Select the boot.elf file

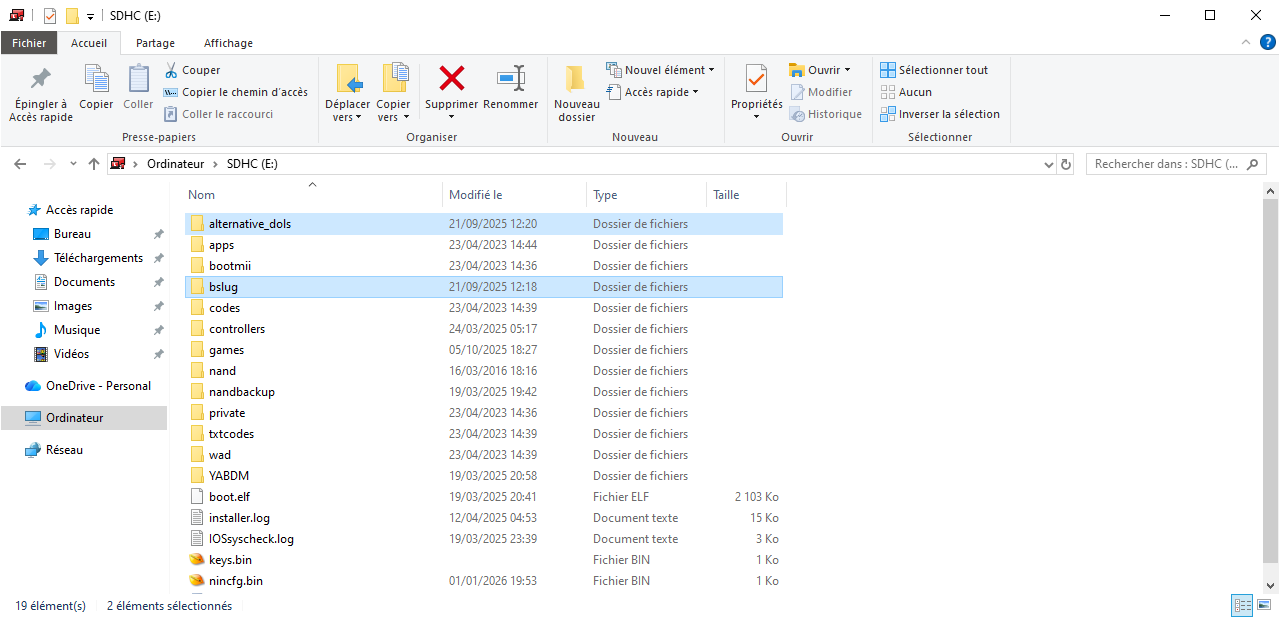click(x=485, y=497)
